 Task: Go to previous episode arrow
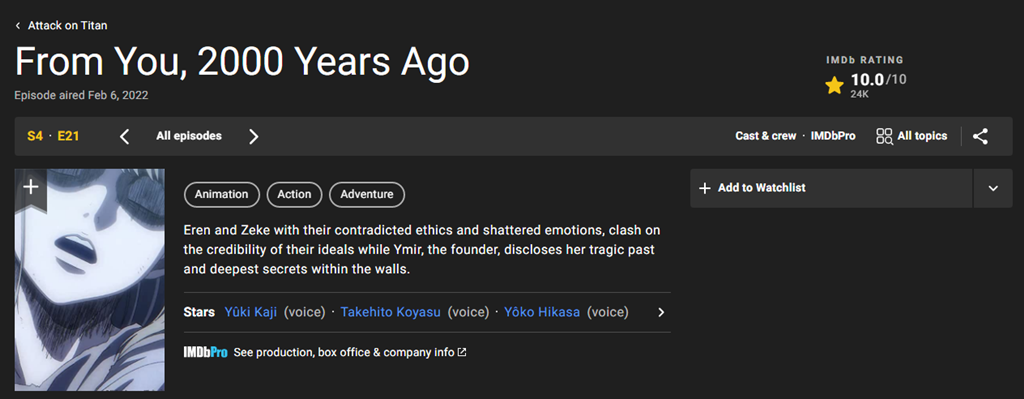tap(125, 136)
